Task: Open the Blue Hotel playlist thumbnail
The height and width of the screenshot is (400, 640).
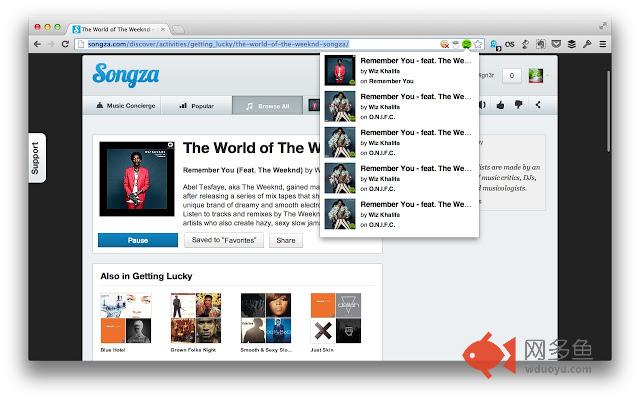Action: (x=126, y=318)
